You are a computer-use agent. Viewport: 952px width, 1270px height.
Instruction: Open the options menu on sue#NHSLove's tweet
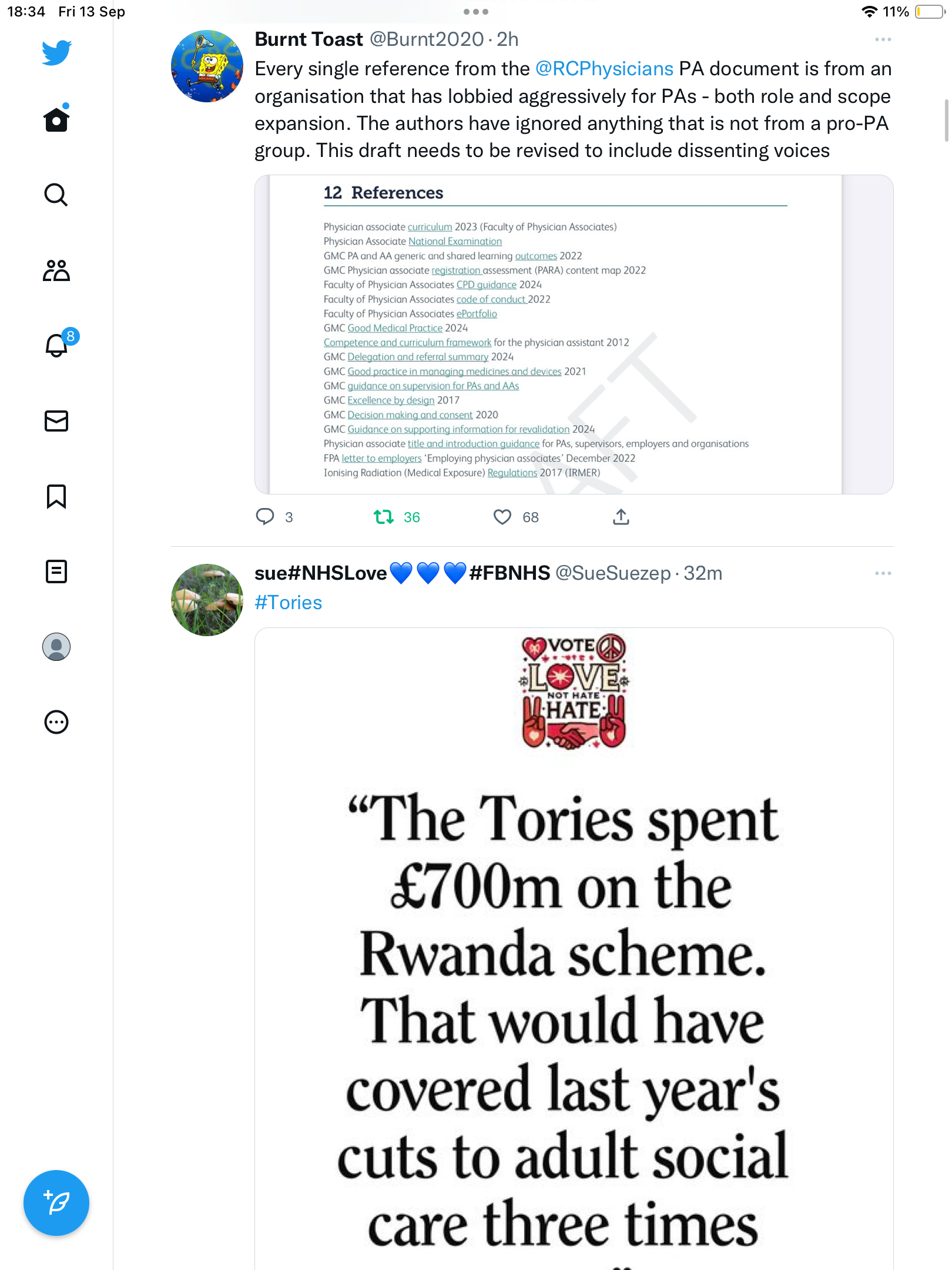(x=883, y=573)
